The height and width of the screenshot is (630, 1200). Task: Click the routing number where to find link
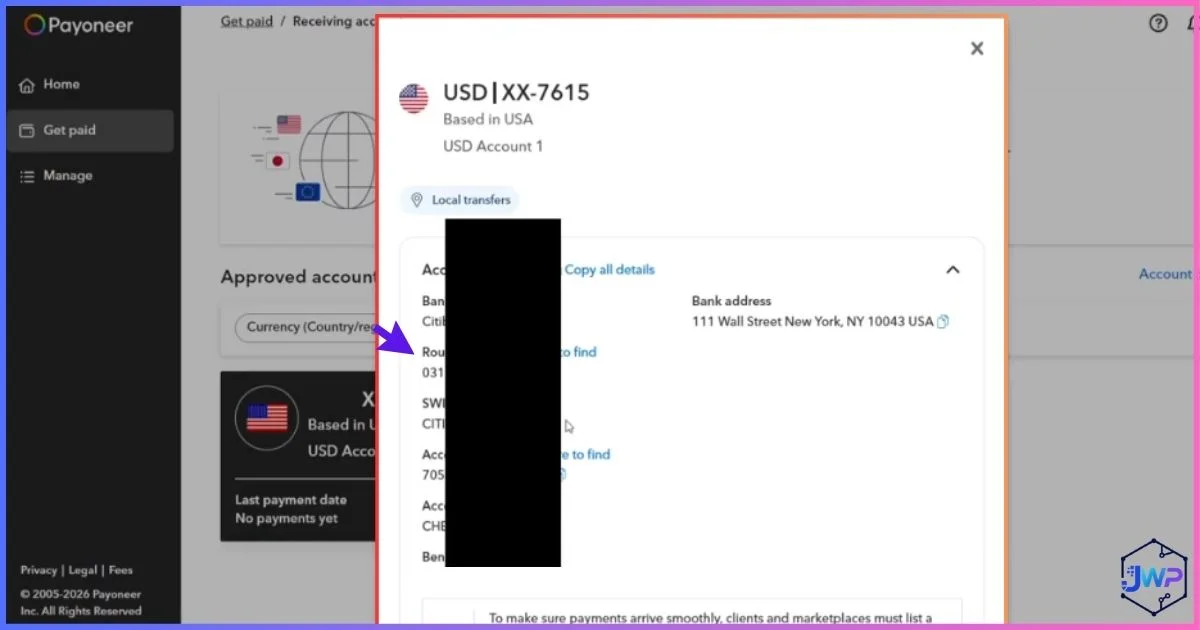[x=578, y=352]
